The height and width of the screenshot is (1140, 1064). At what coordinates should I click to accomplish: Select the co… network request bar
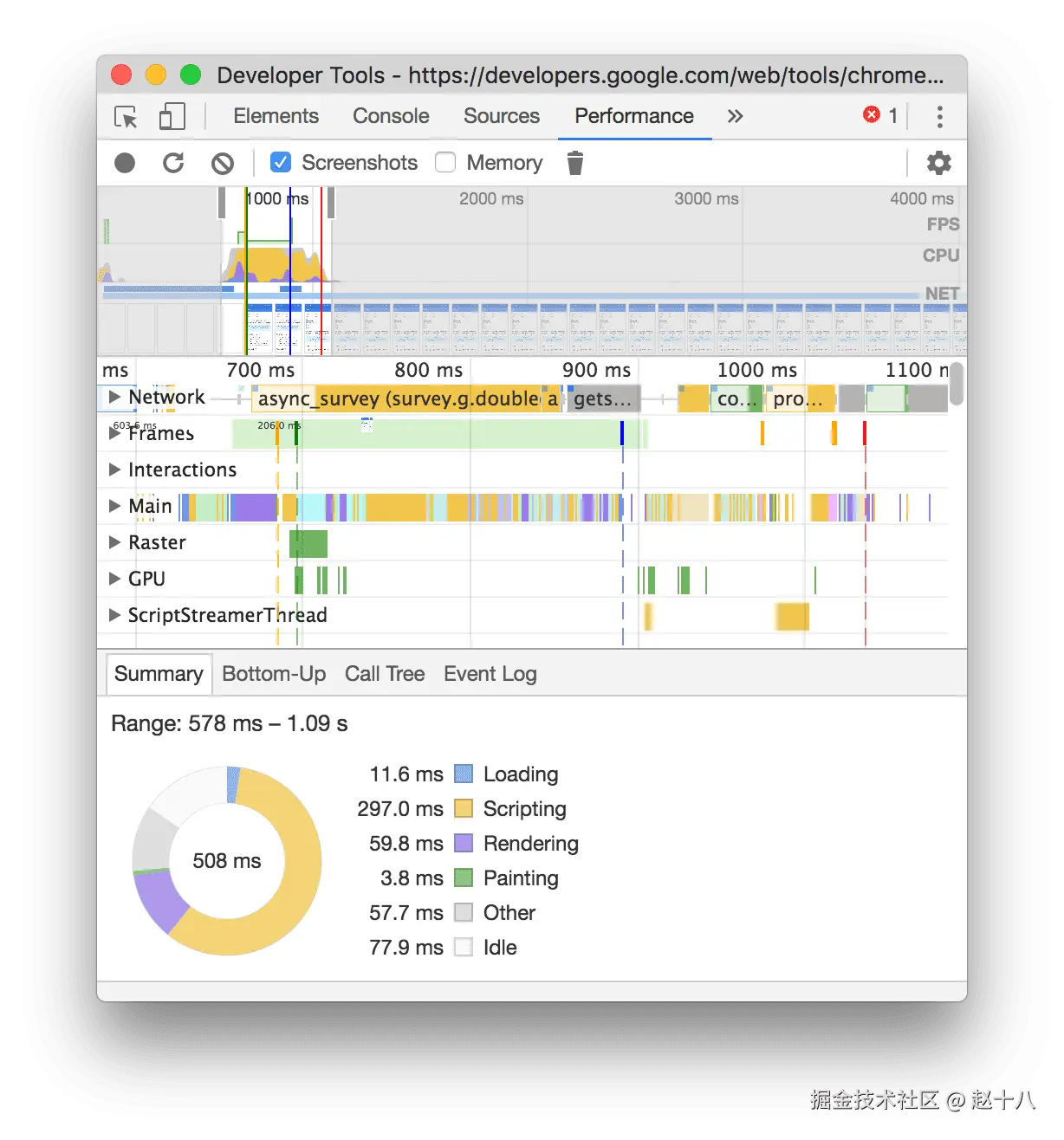tap(736, 398)
